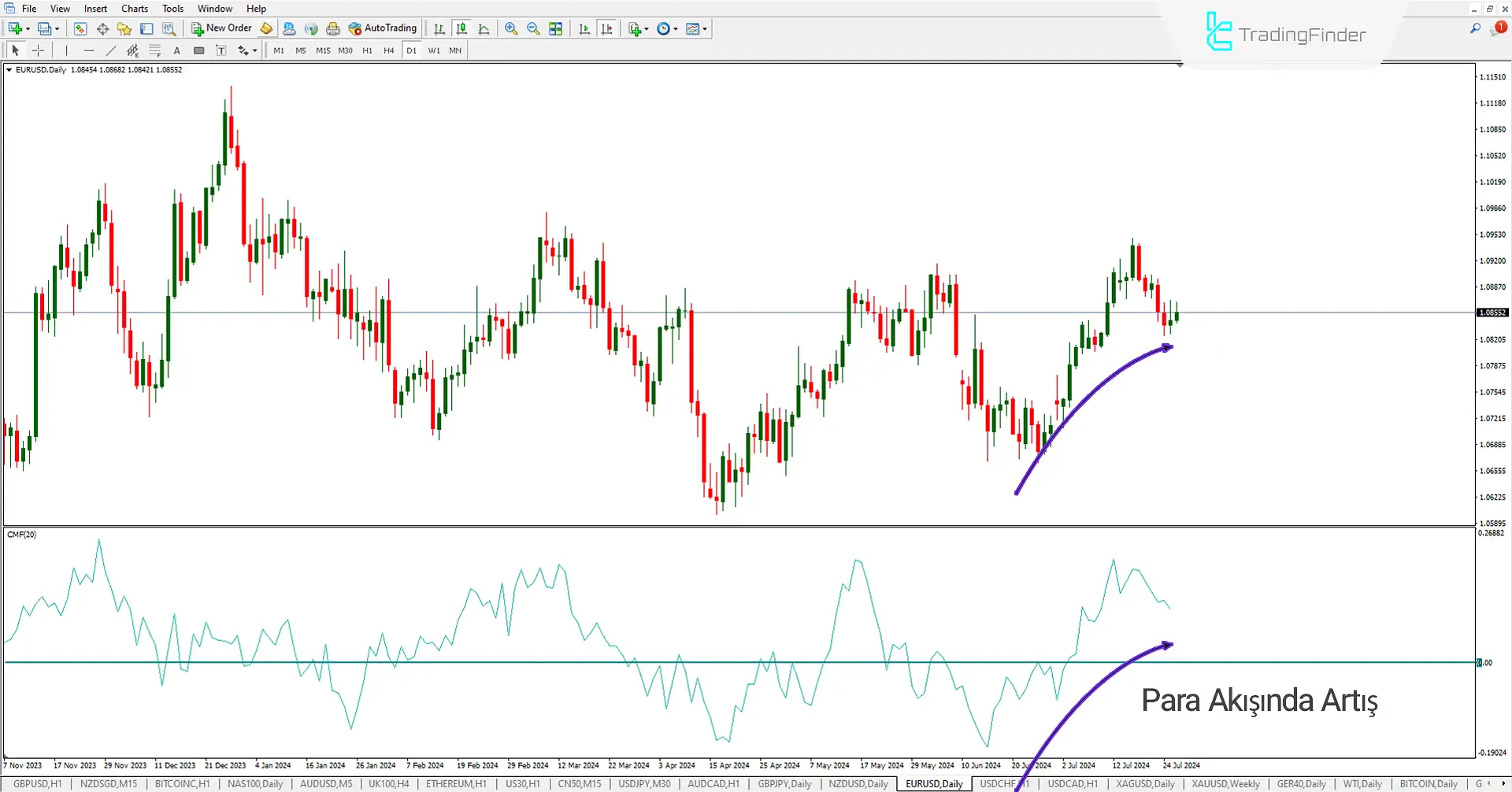Open the GBPJPY,Daily chart at the bottom
The image size is (1512, 792).
(784, 783)
